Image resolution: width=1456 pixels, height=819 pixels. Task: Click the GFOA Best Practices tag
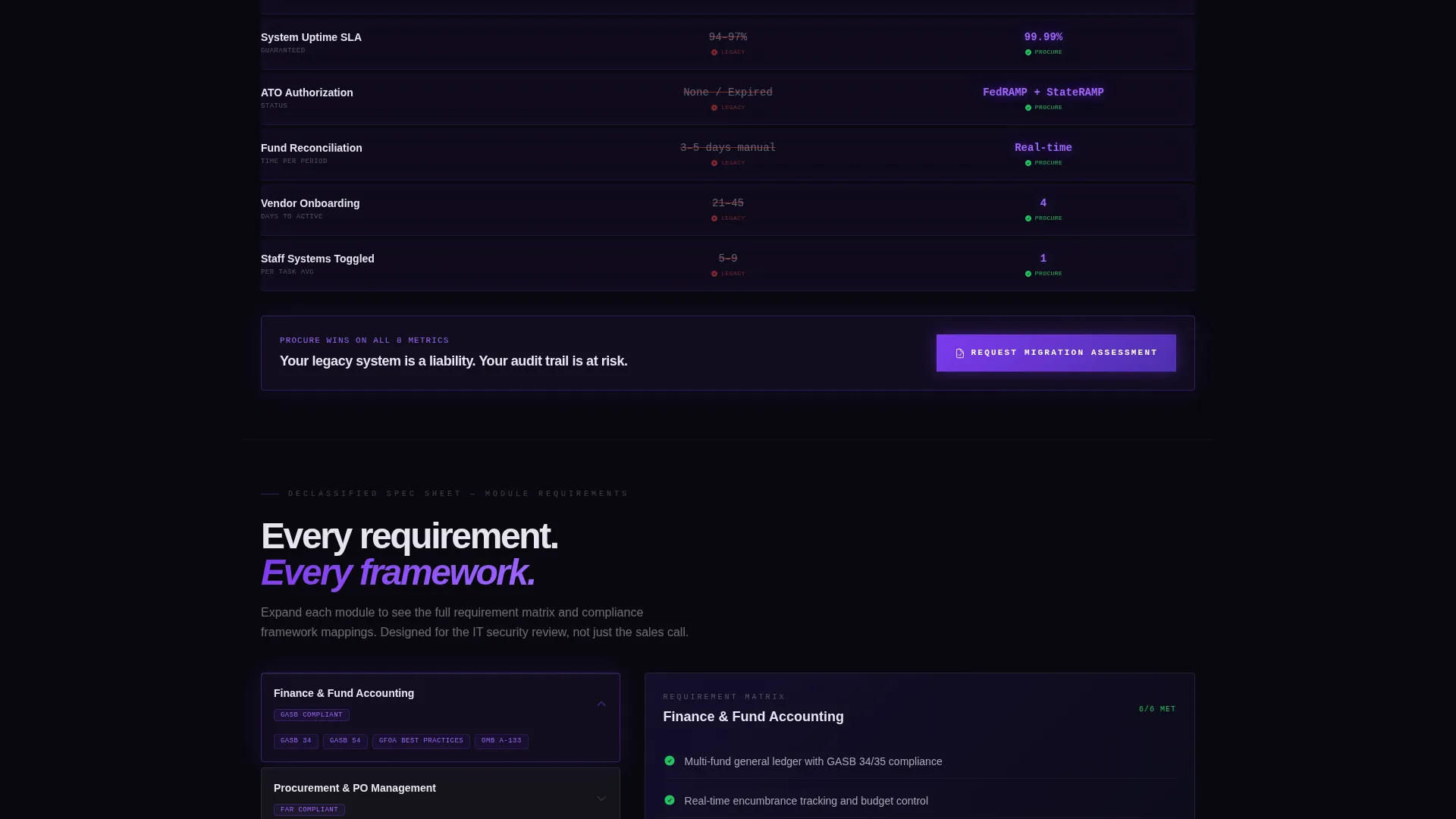coord(421,741)
